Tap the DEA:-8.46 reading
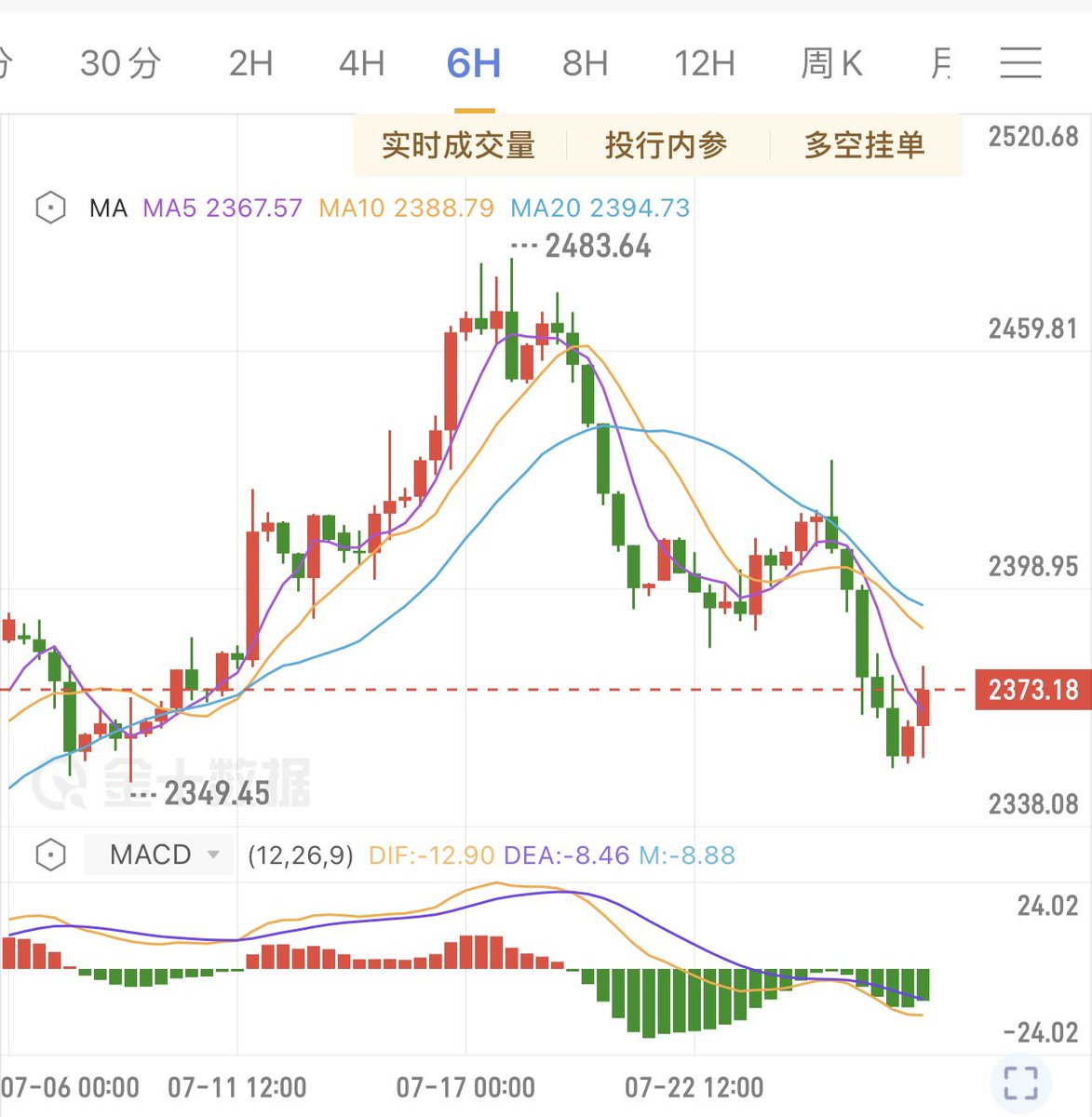The width and height of the screenshot is (1092, 1117). [566, 855]
